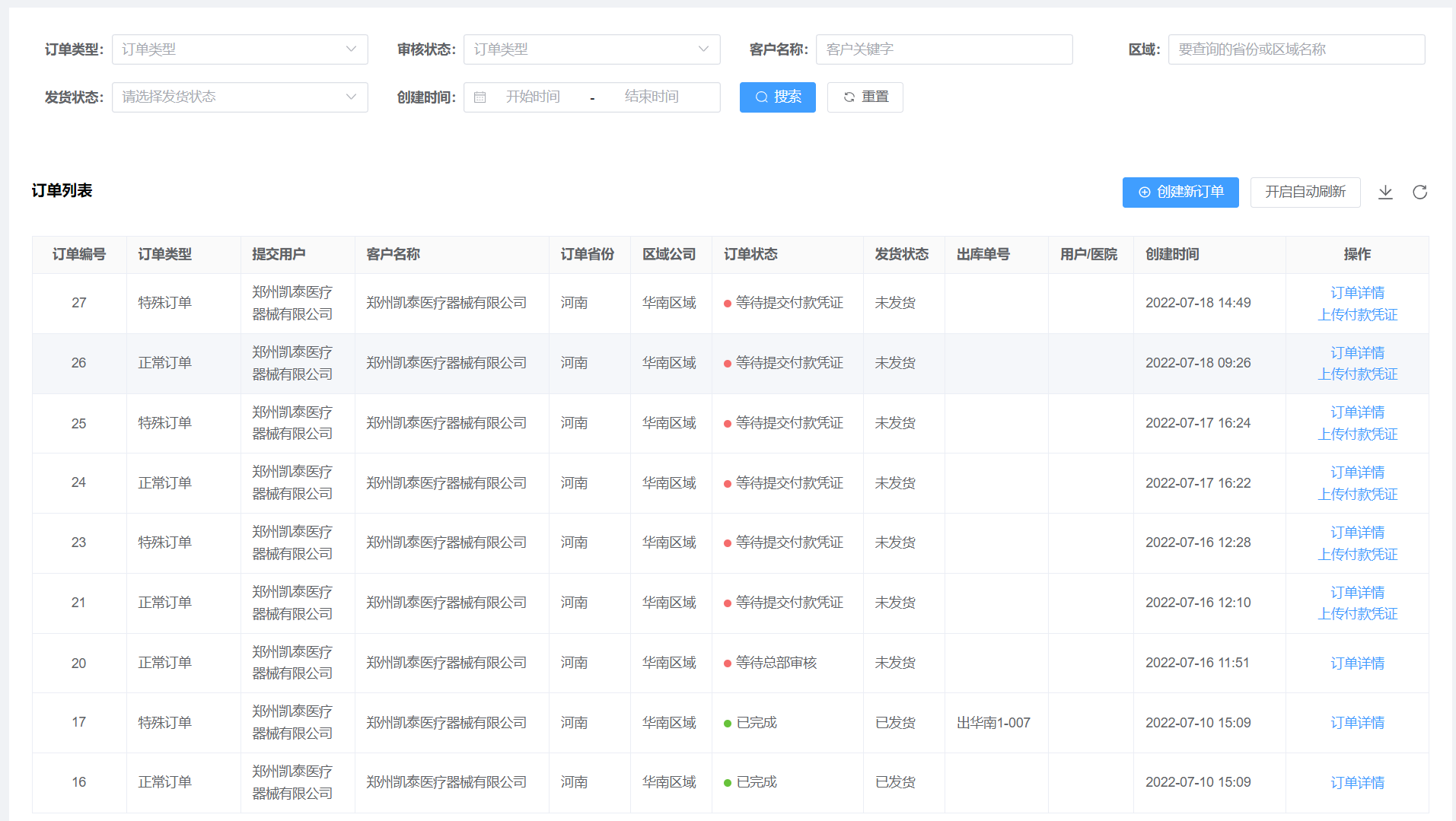Open 订单详情 for order 23

1357,533
